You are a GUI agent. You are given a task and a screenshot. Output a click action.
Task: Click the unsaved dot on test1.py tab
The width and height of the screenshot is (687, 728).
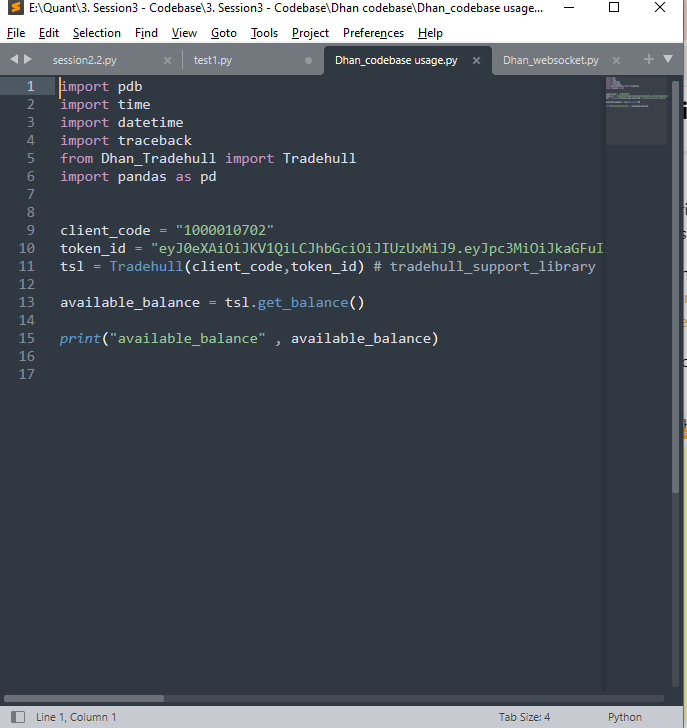(x=308, y=61)
